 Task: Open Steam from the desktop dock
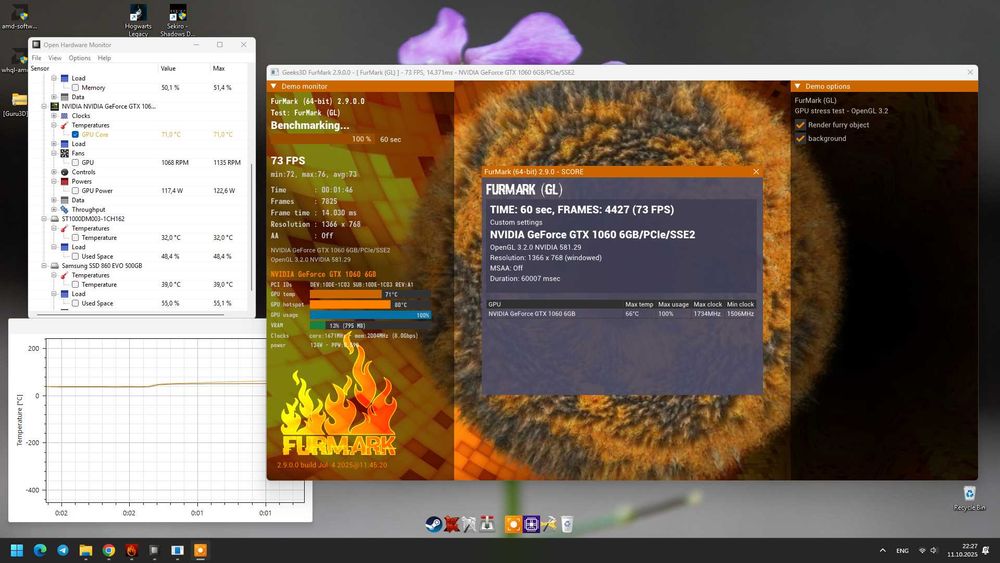click(434, 524)
